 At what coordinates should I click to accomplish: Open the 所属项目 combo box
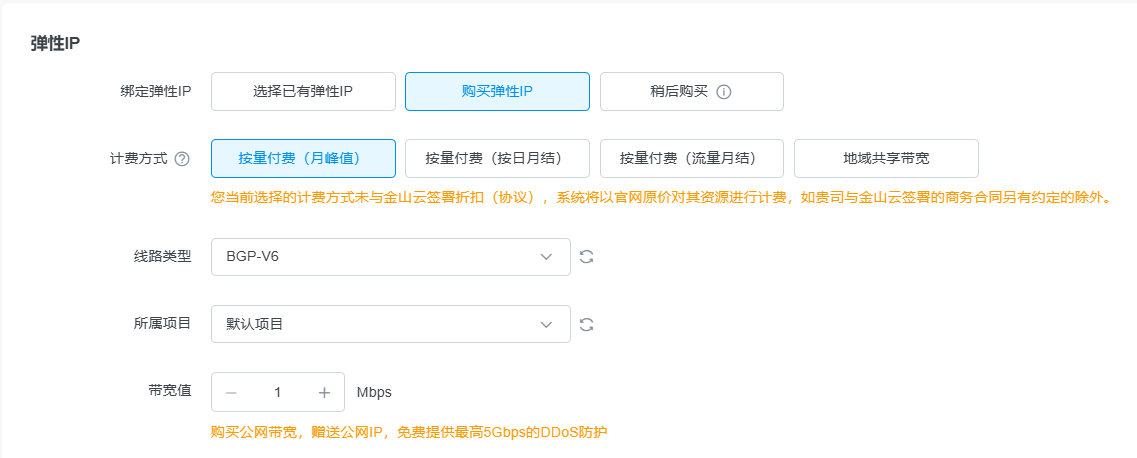coord(380,324)
